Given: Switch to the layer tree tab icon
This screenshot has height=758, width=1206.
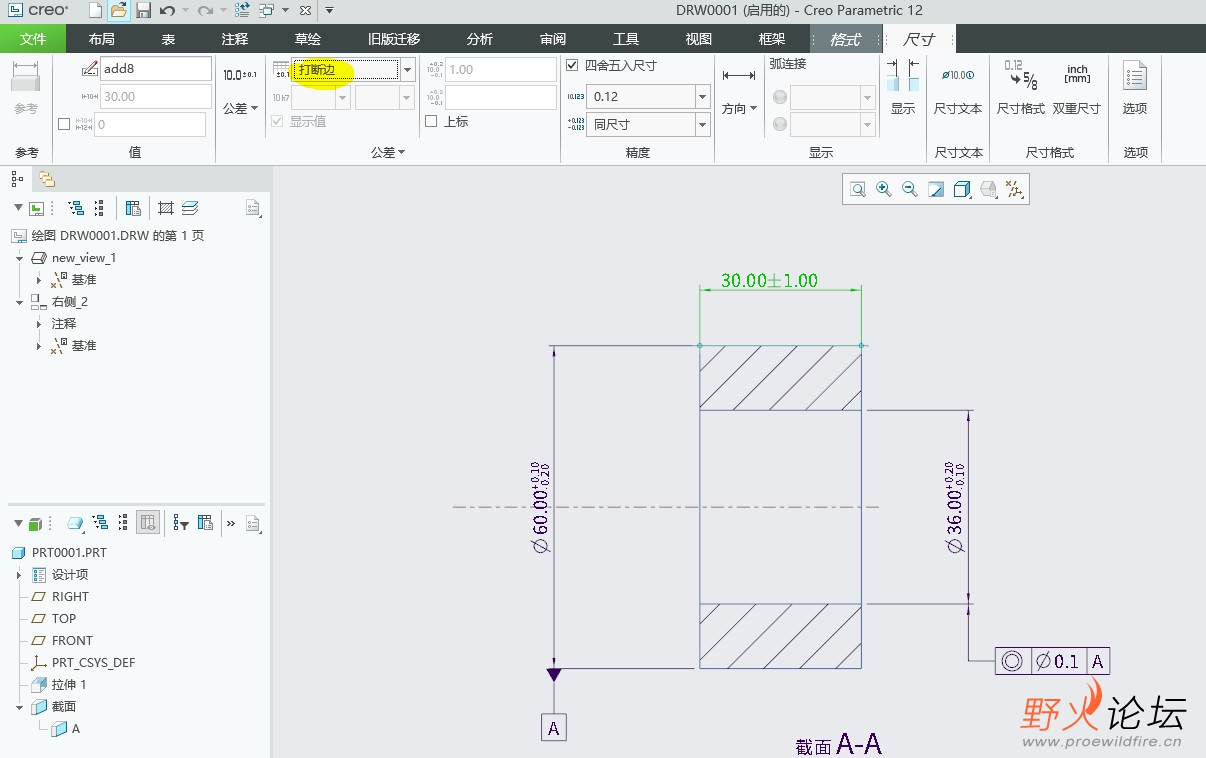Looking at the screenshot, I should 46,179.
